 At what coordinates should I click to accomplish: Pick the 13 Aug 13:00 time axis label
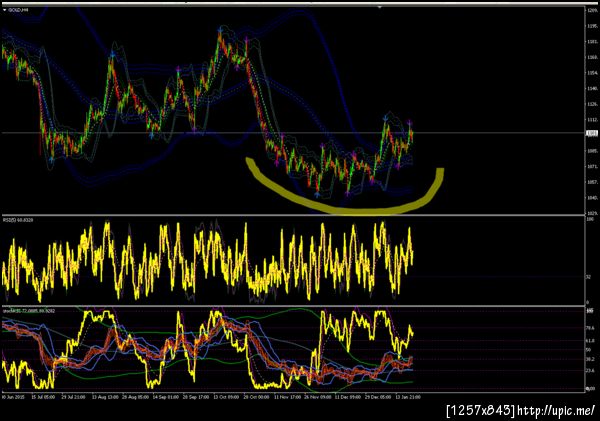[104, 397]
